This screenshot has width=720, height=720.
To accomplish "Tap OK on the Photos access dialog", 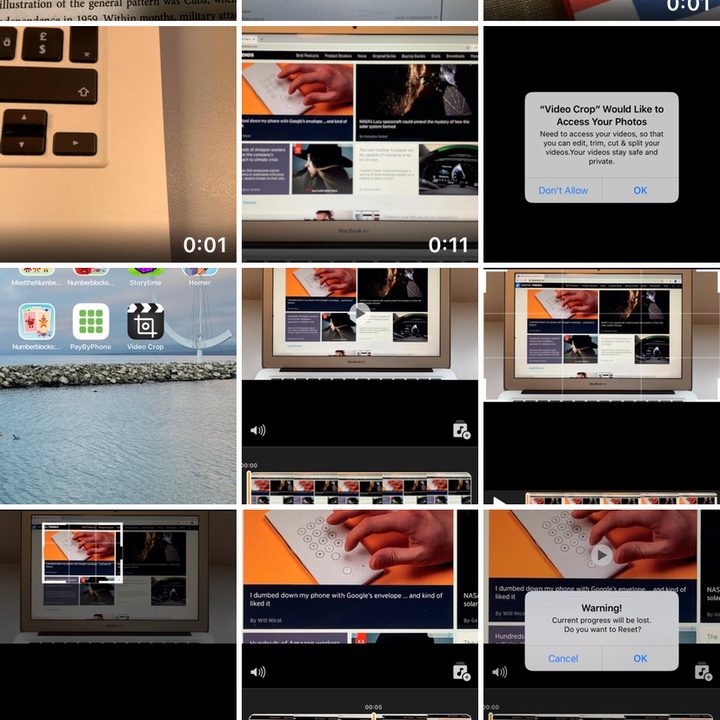I will (x=640, y=190).
